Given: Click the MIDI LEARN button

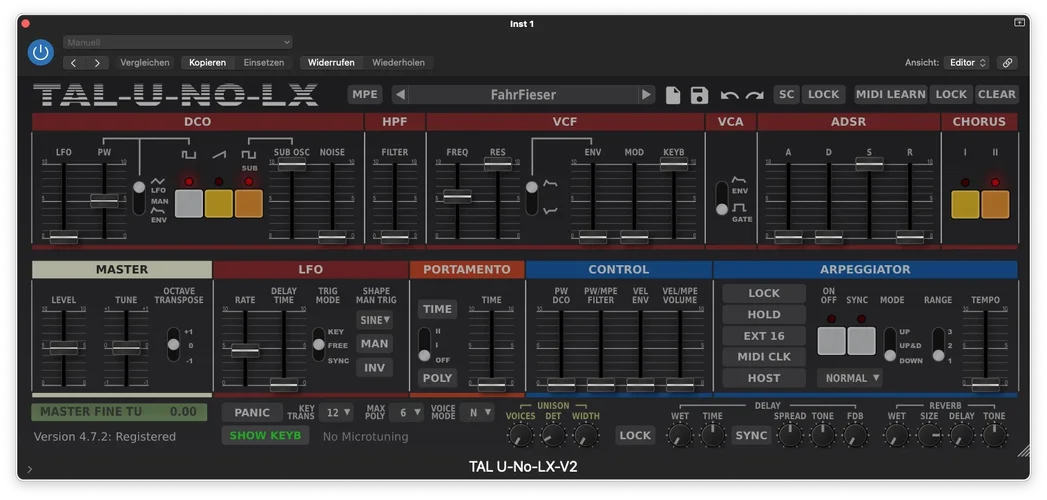Looking at the screenshot, I should tap(891, 95).
